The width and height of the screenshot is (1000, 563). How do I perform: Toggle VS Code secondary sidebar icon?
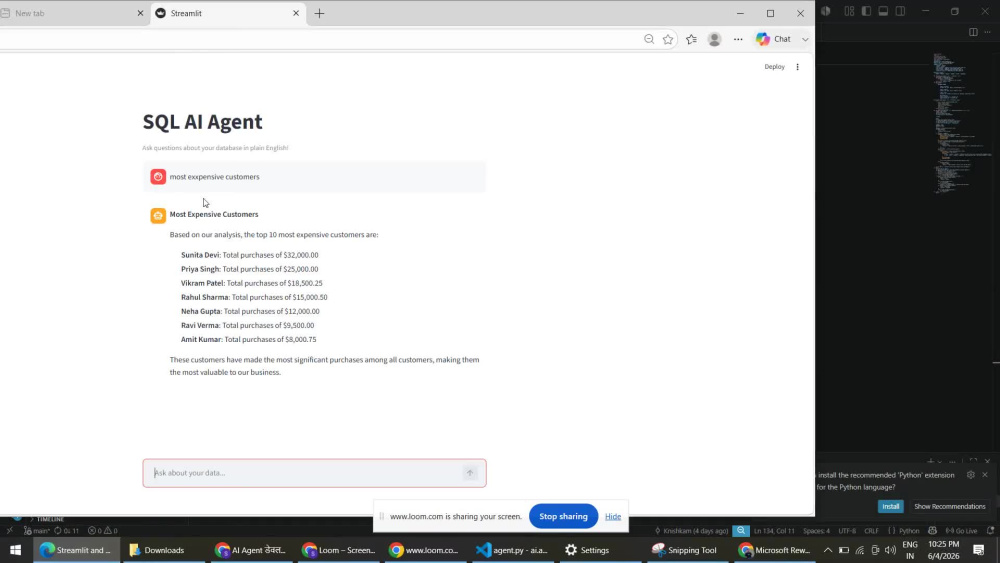pyautogui.click(x=901, y=11)
